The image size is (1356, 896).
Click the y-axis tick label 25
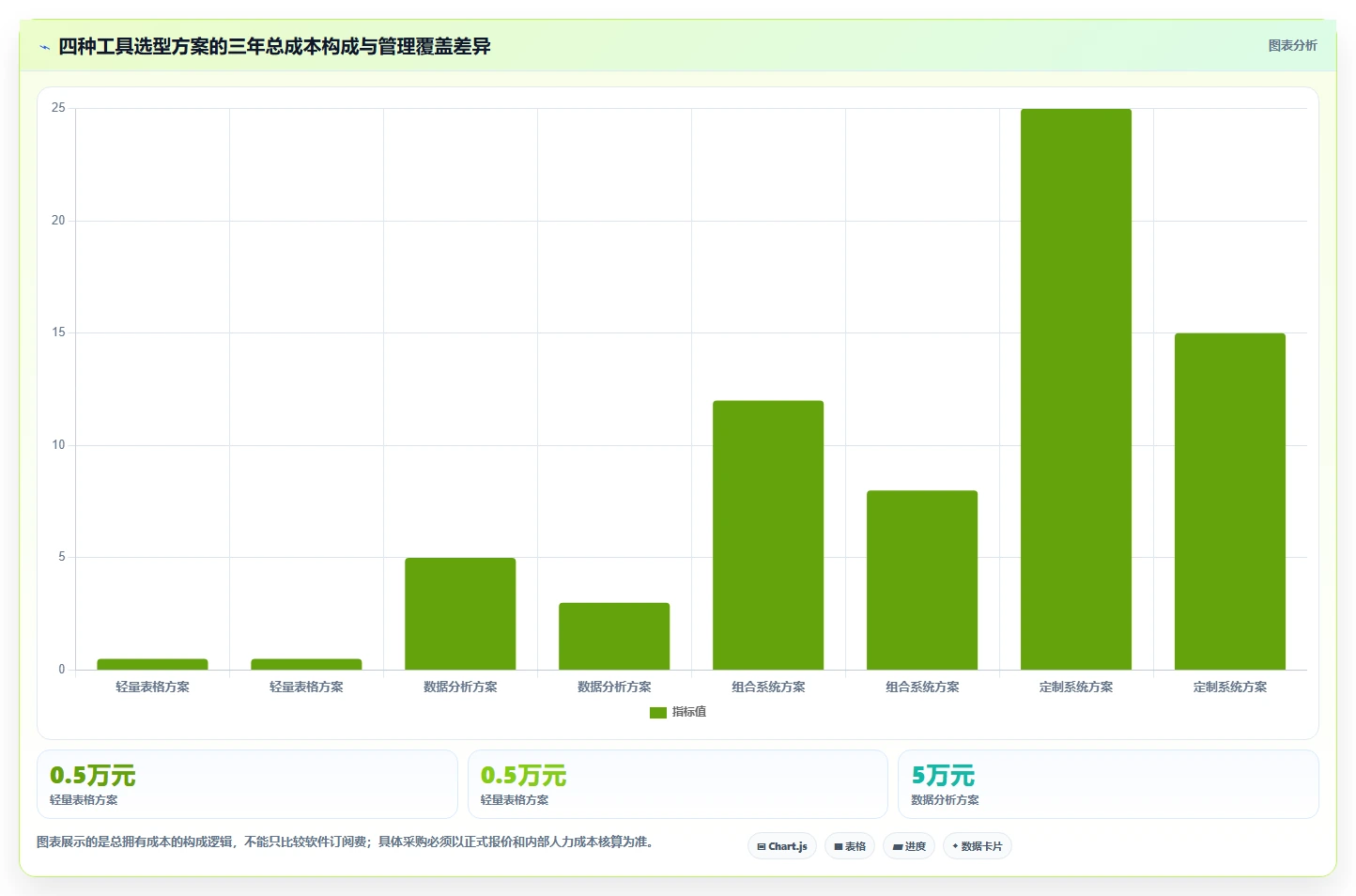click(x=58, y=108)
